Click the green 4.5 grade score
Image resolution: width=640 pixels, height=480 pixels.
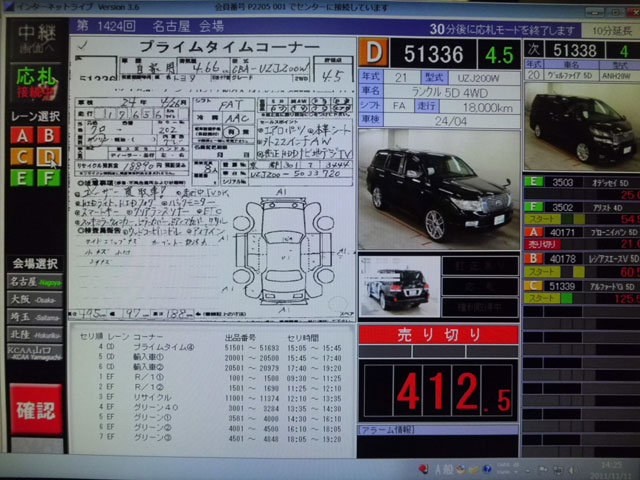point(499,54)
